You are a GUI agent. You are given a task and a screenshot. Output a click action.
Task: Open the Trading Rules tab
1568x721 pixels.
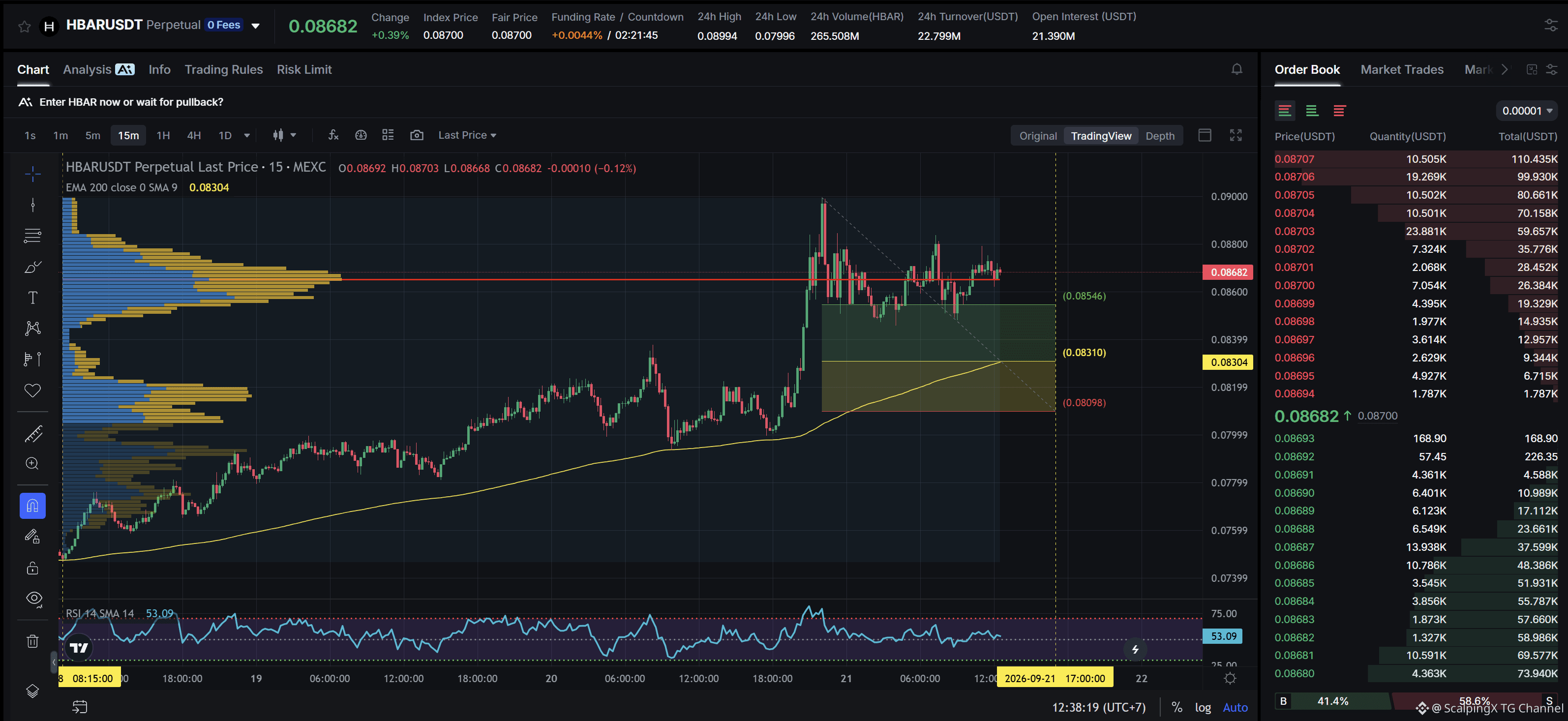click(x=223, y=69)
